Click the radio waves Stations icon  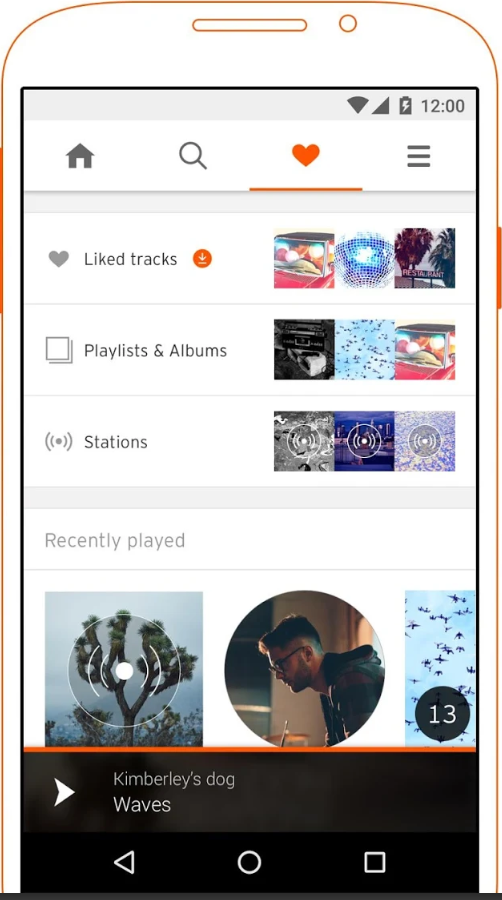(x=59, y=442)
